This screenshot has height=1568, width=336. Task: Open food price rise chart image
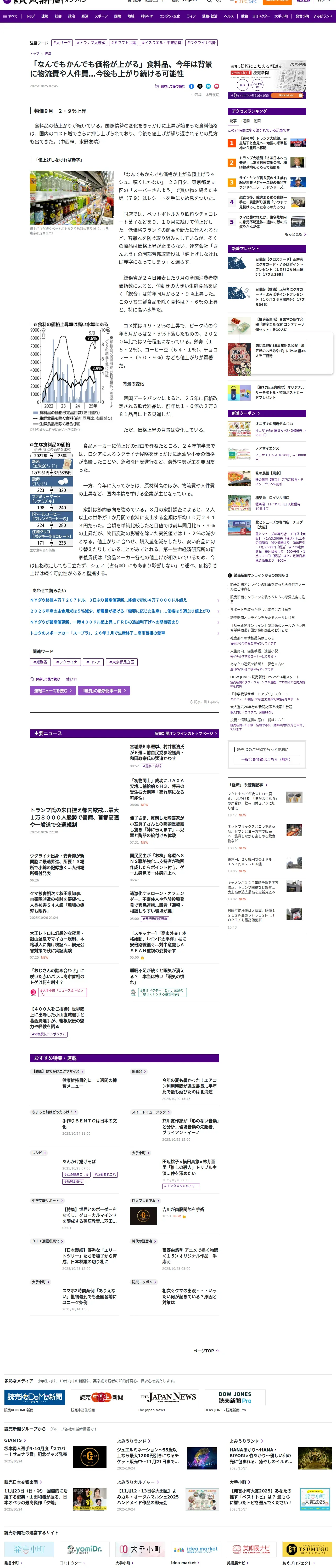(71, 374)
